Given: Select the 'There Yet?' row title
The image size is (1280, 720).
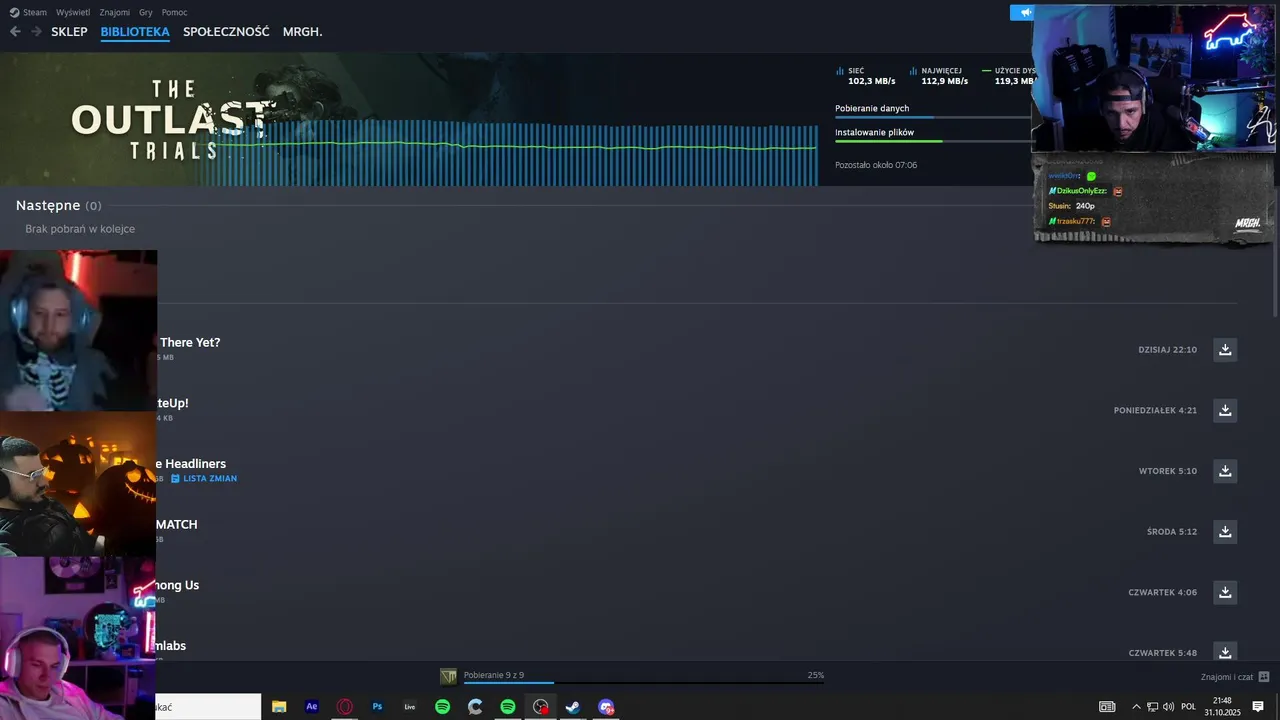Looking at the screenshot, I should [189, 342].
